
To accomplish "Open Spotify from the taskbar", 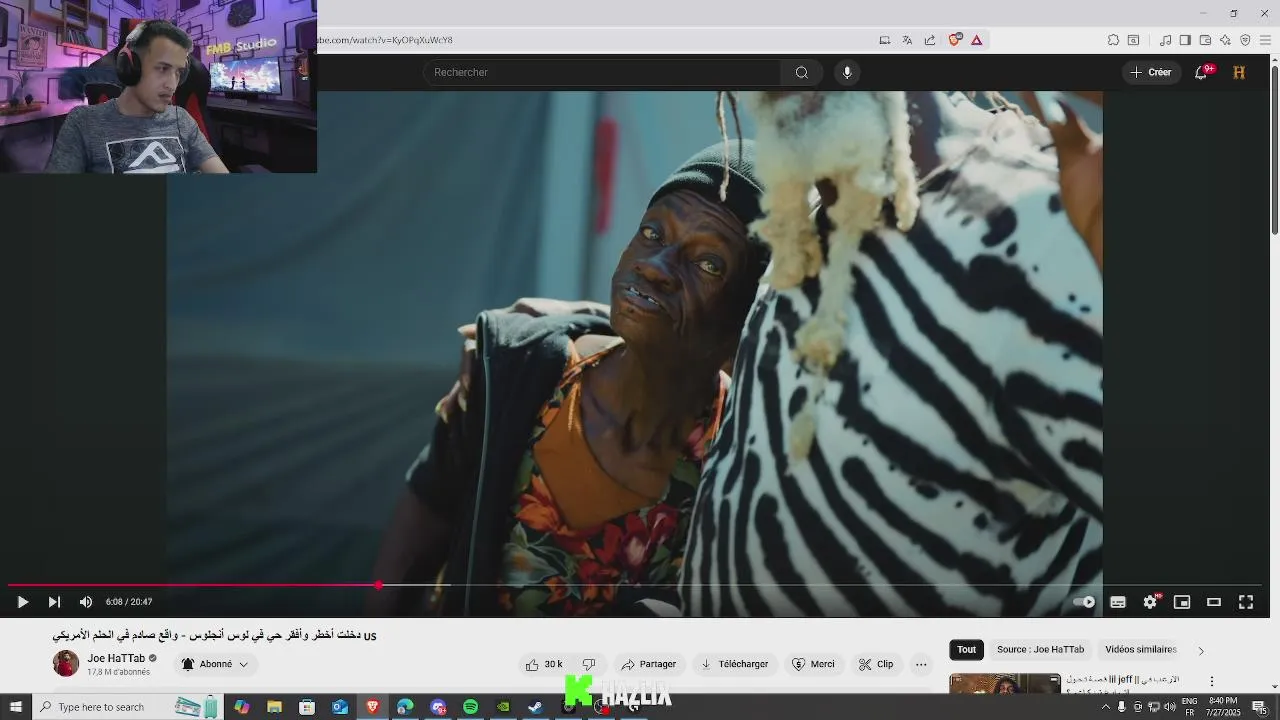I will point(470,707).
